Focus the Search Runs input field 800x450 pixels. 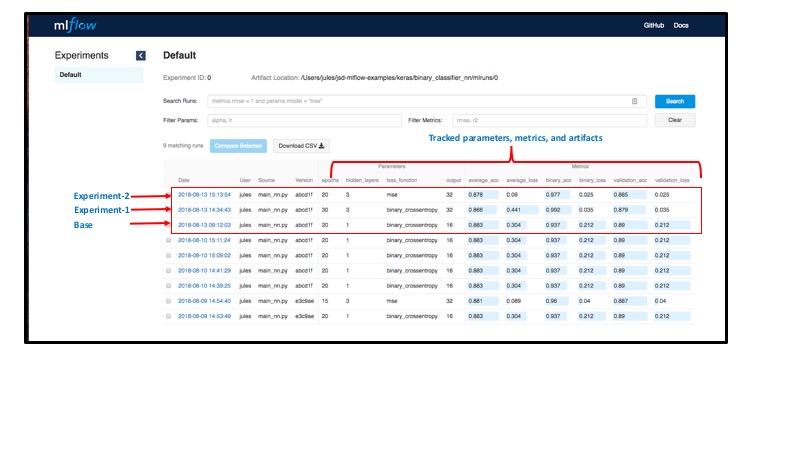click(x=420, y=101)
